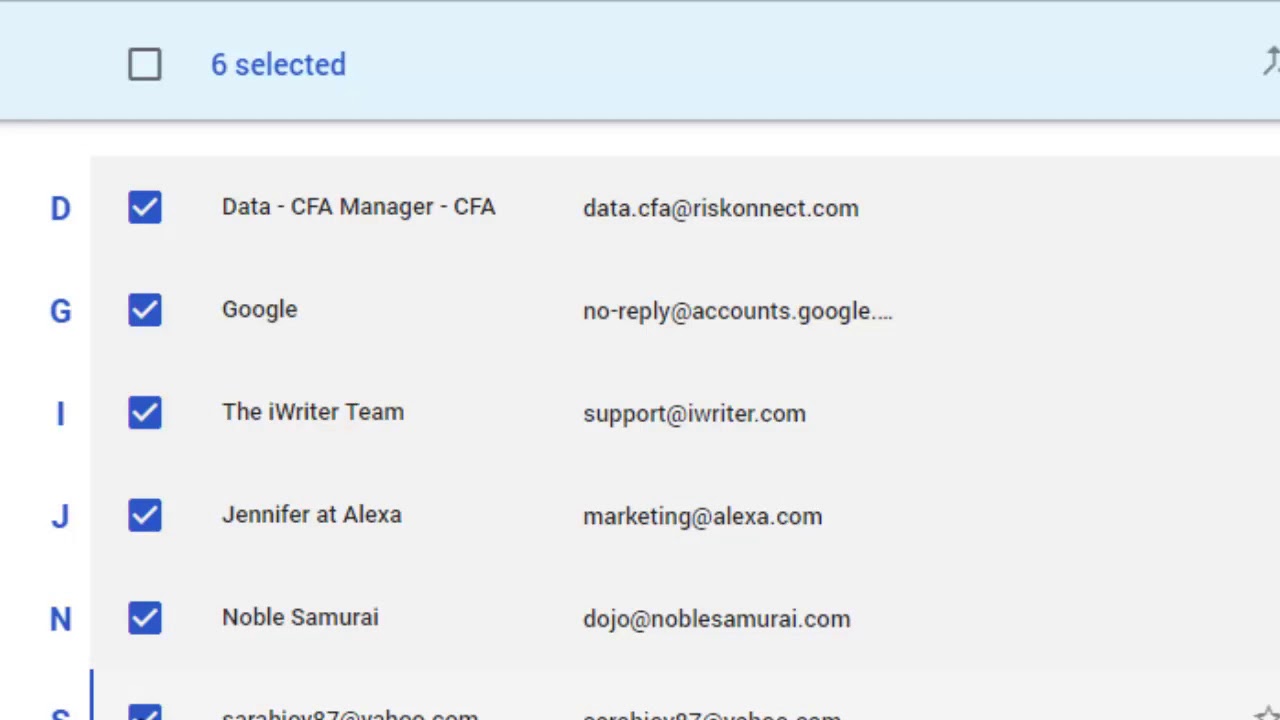Select The iWriter Team contact name
The width and height of the screenshot is (1280, 720).
pos(312,412)
